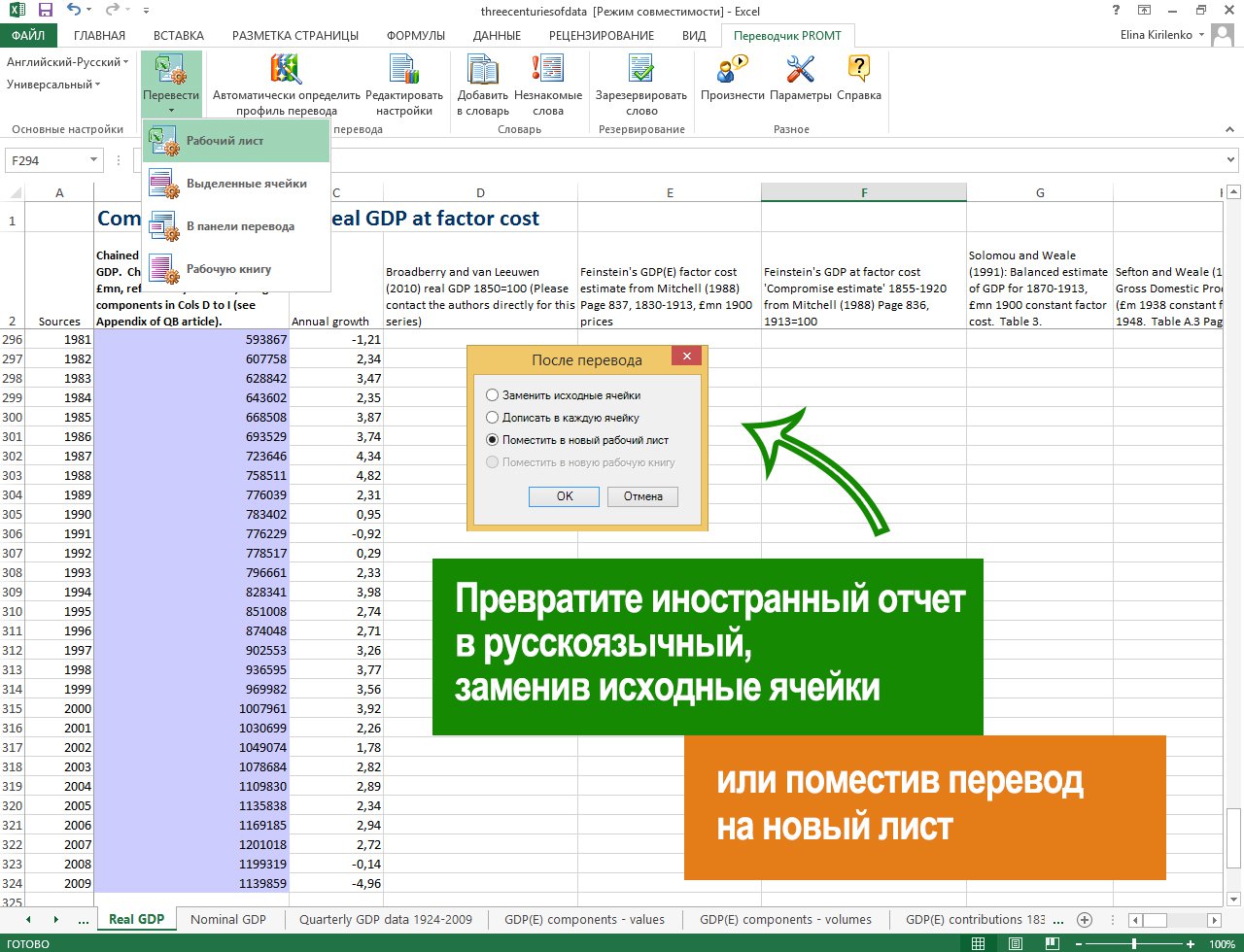1244x952 pixels.
Task: Switch to Page Break Preview icon
Action: pyautogui.click(x=1053, y=943)
